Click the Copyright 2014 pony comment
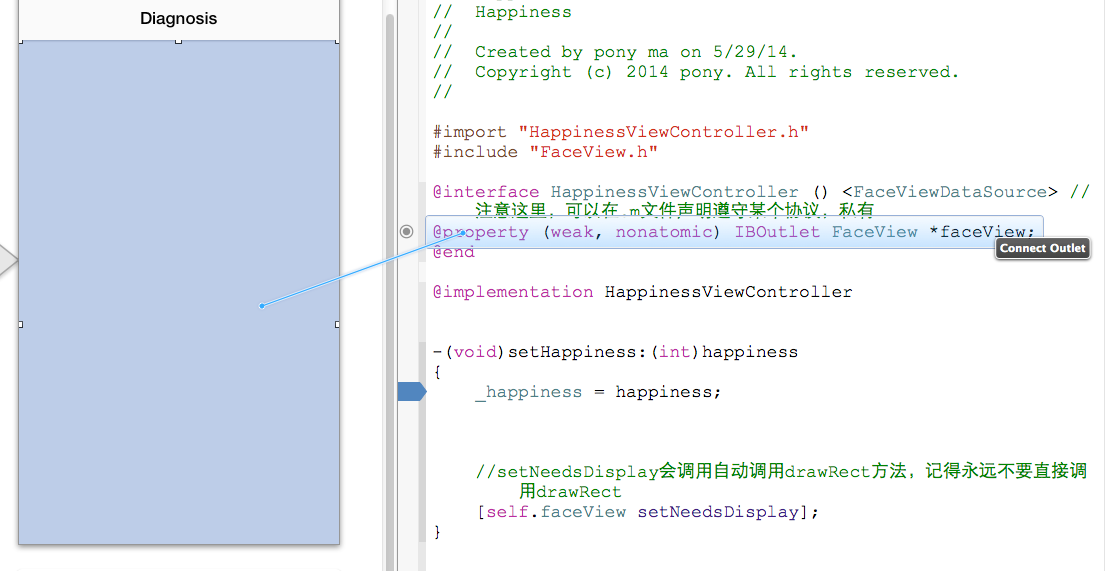The width and height of the screenshot is (1105, 571). [696, 72]
